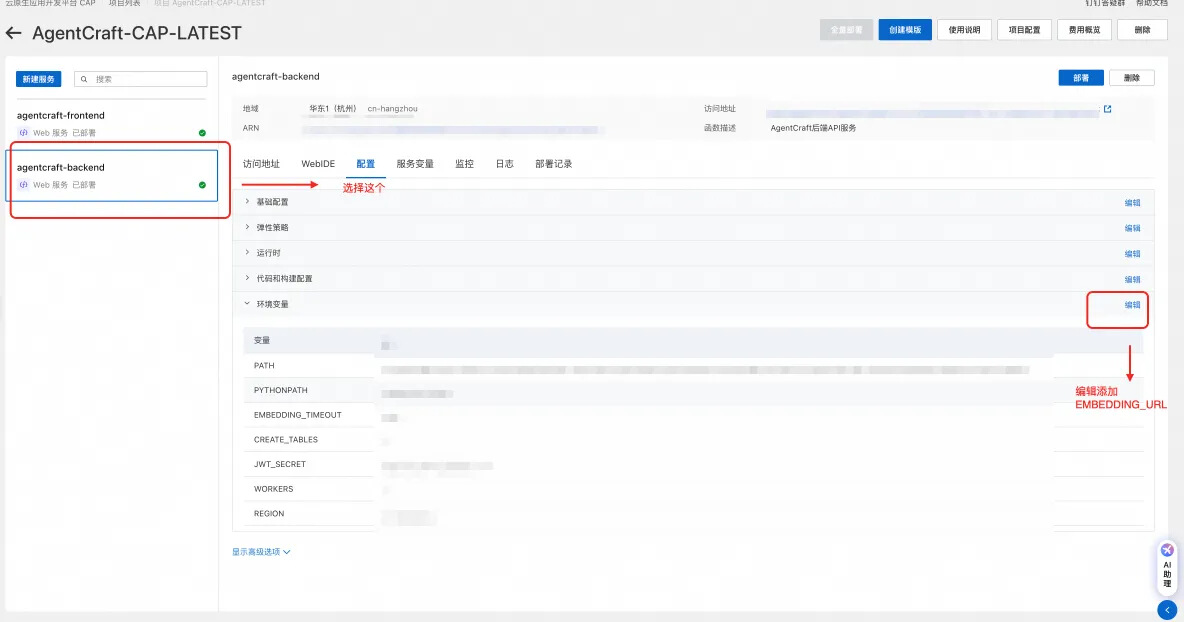The image size is (1184, 622).
Task: Open the WebIDE tab
Action: 318,164
